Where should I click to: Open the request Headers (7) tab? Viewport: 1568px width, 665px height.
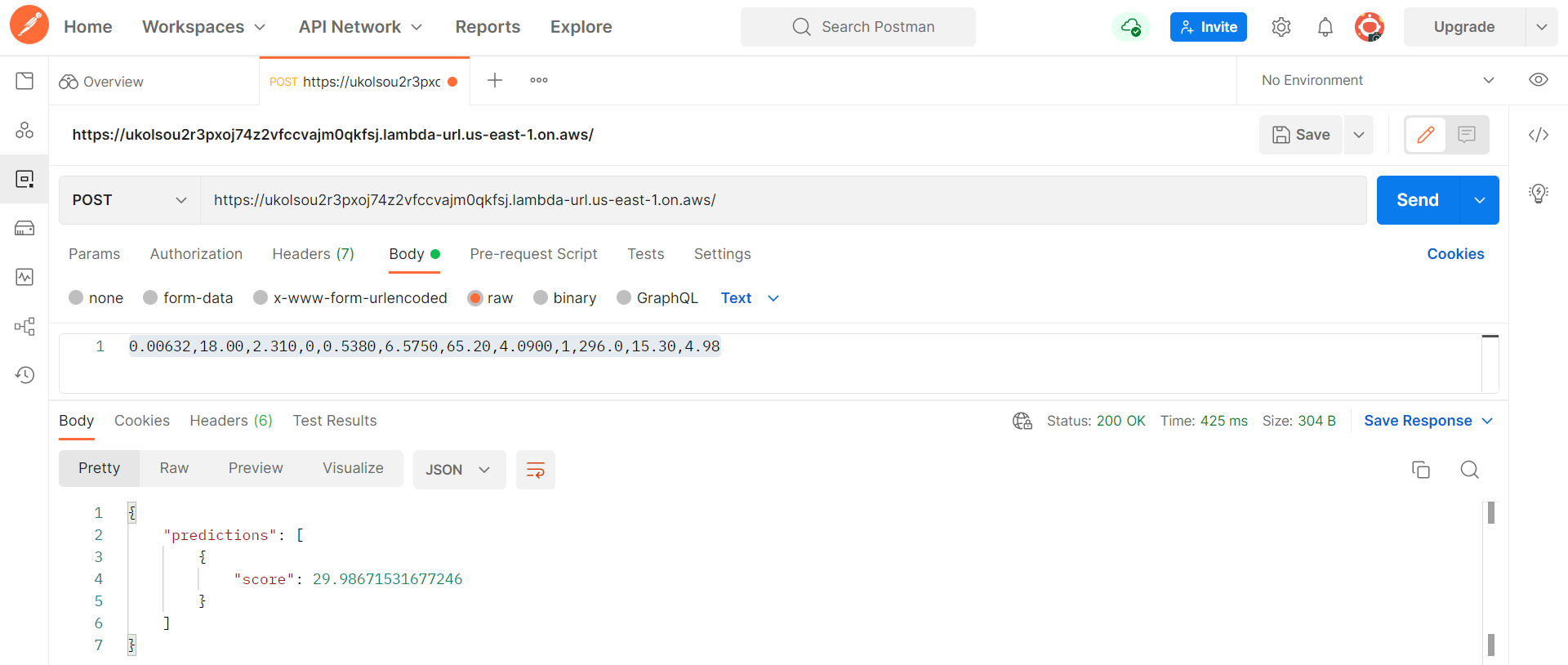313,254
